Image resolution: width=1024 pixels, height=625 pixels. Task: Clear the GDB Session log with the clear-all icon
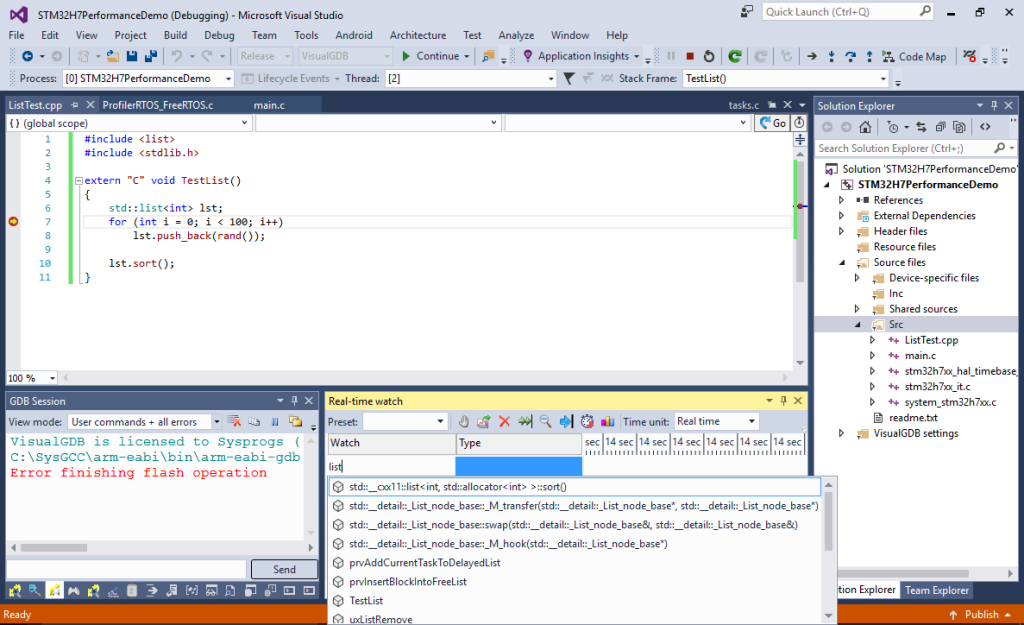(x=234, y=422)
